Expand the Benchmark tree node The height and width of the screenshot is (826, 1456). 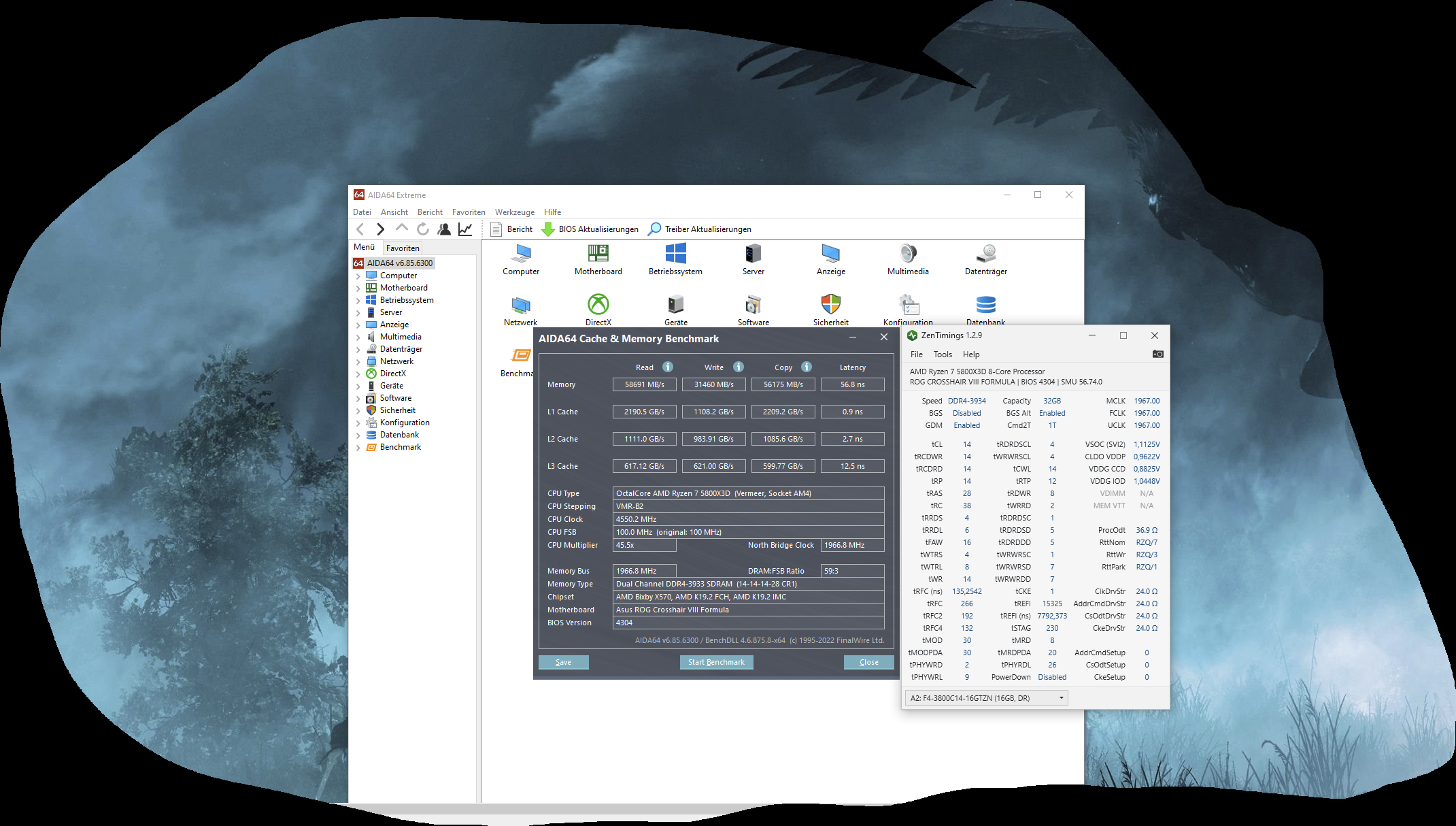pos(358,448)
